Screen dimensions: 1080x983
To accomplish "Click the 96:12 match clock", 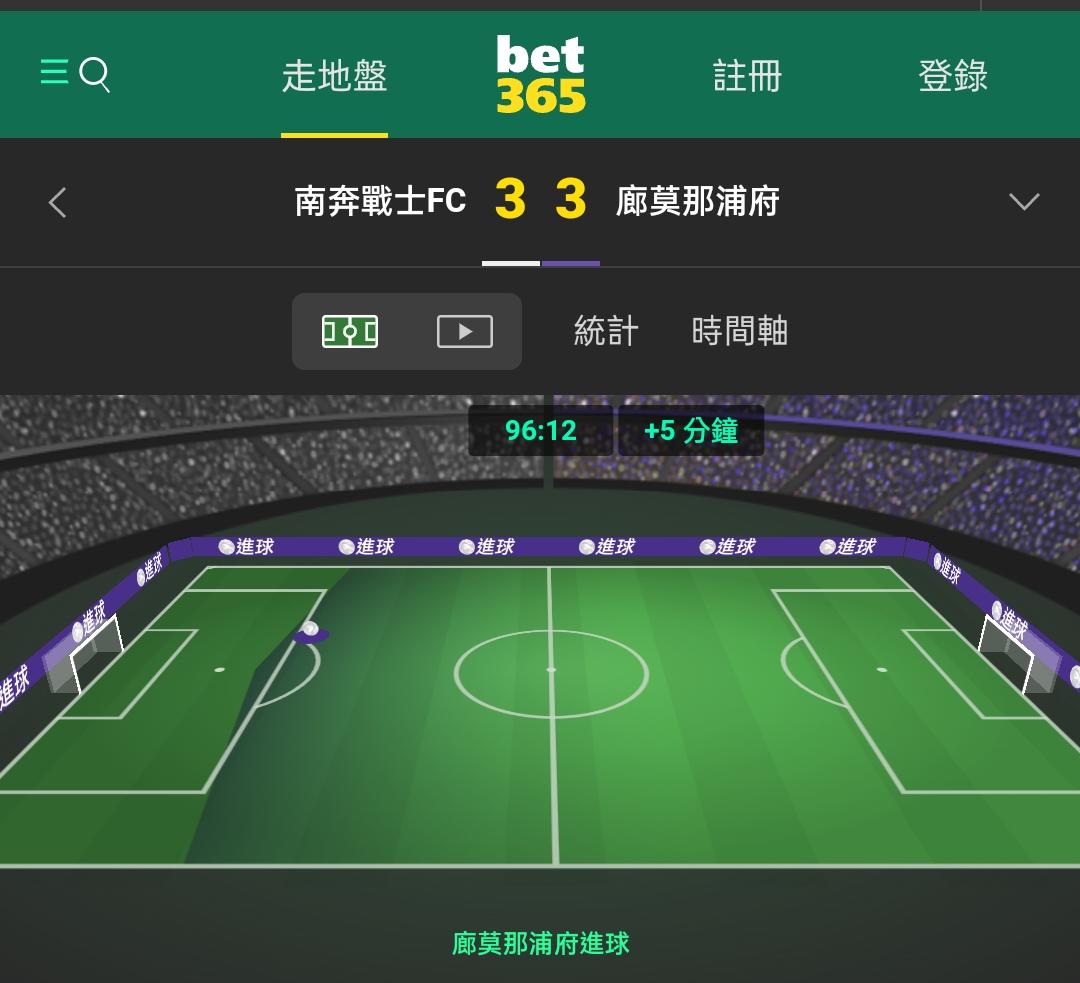I will pos(541,431).
